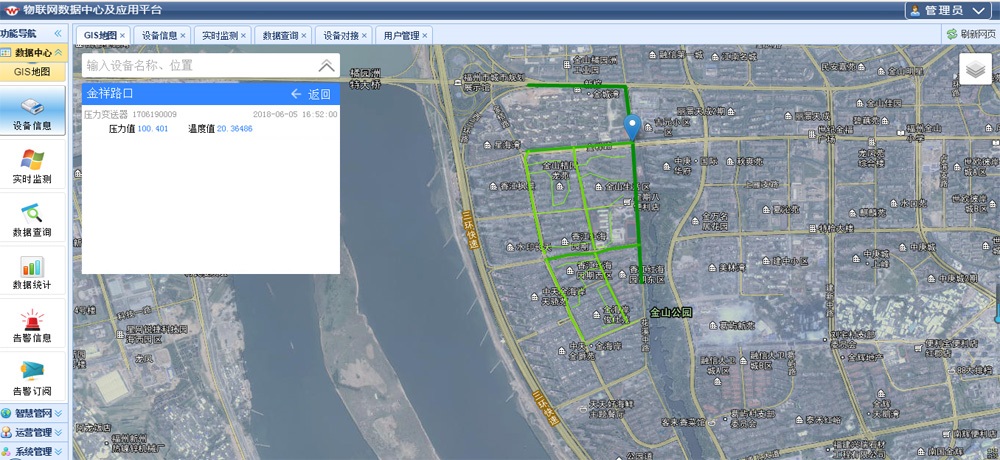1000x460 pixels.
Task: Switch to the 设备对接 tab
Action: pos(343,35)
